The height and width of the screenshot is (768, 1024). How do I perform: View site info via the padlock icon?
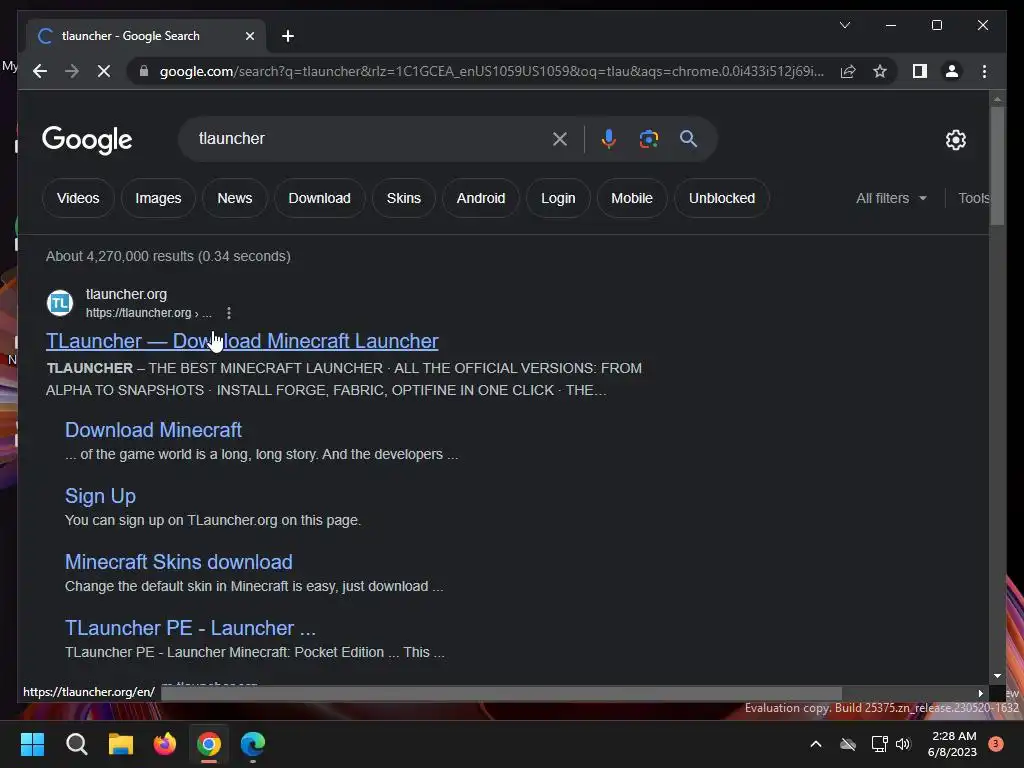click(144, 71)
